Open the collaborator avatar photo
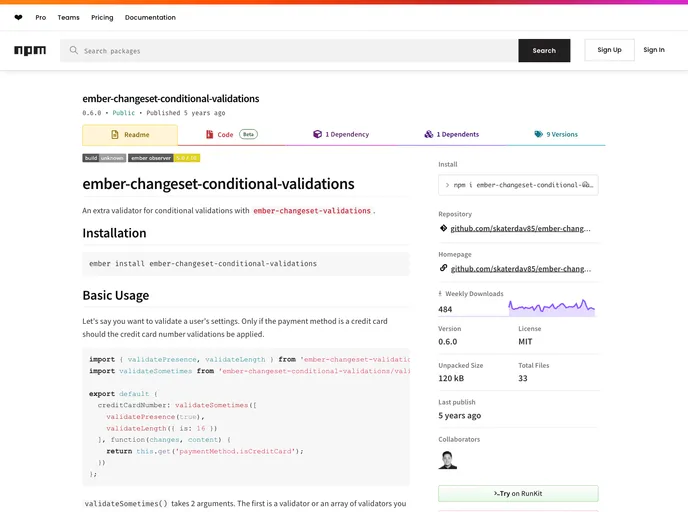The width and height of the screenshot is (688, 512). [448, 460]
